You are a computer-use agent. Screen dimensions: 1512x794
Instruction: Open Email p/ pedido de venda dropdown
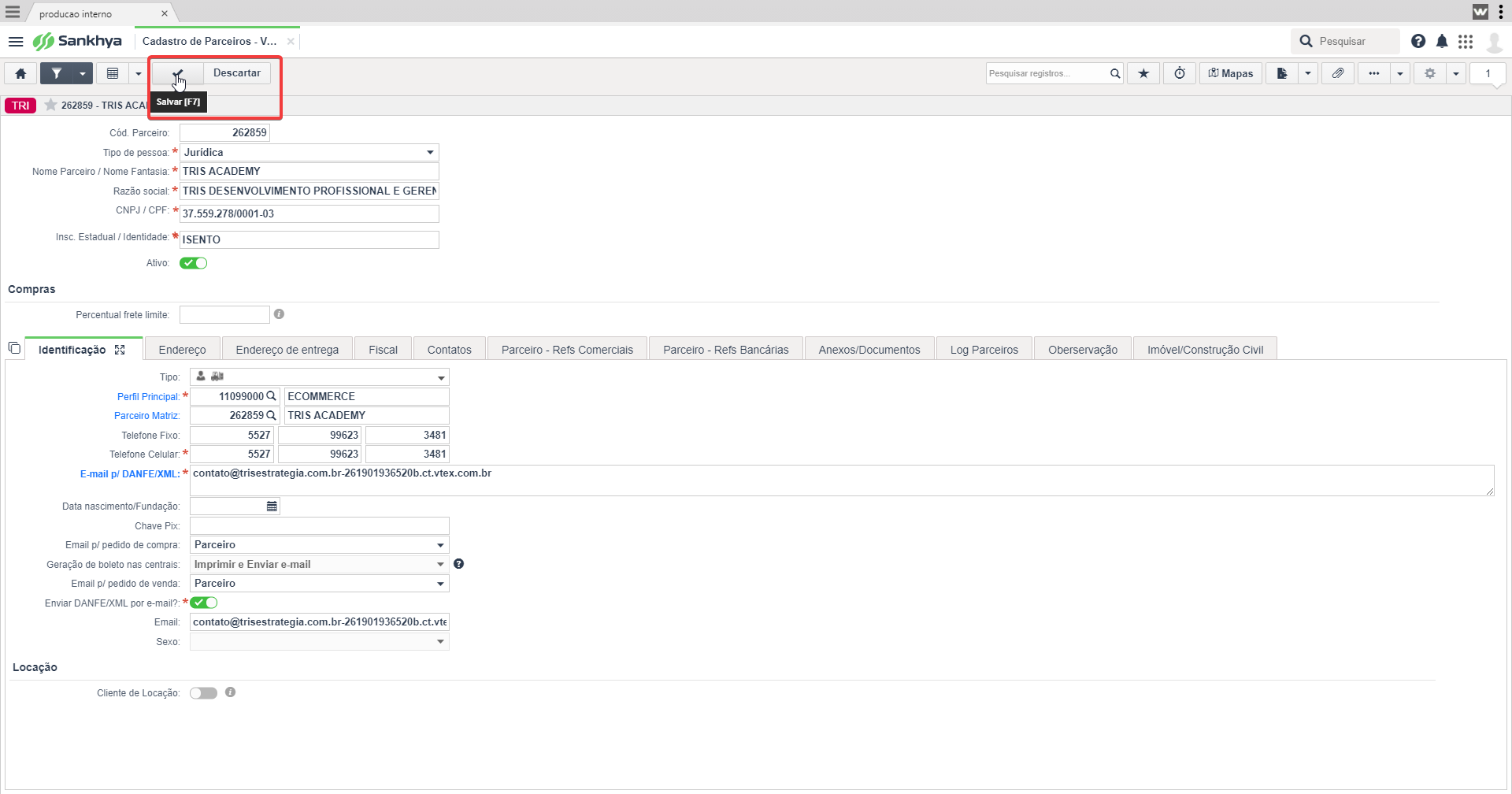coord(319,584)
